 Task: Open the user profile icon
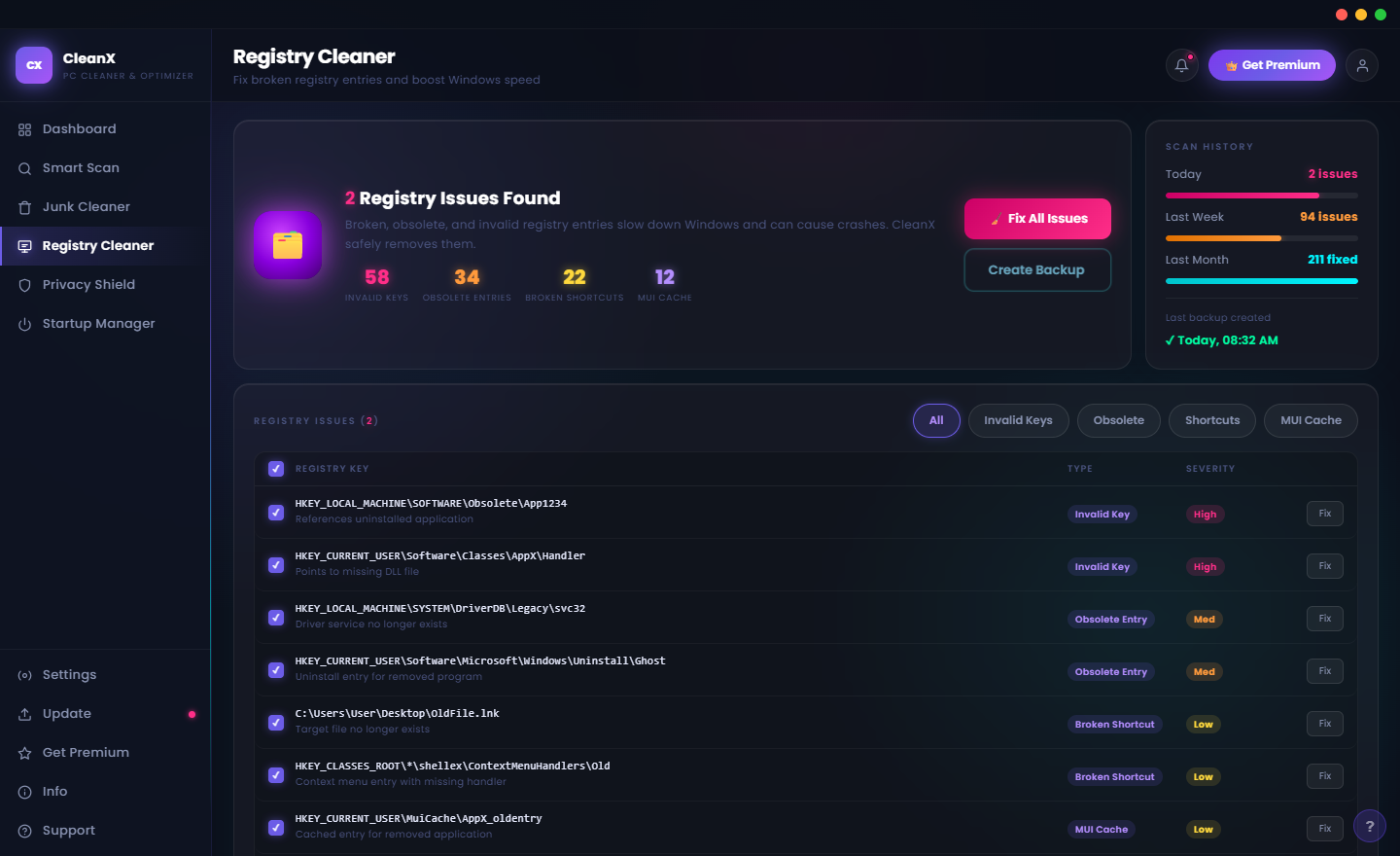1362,65
